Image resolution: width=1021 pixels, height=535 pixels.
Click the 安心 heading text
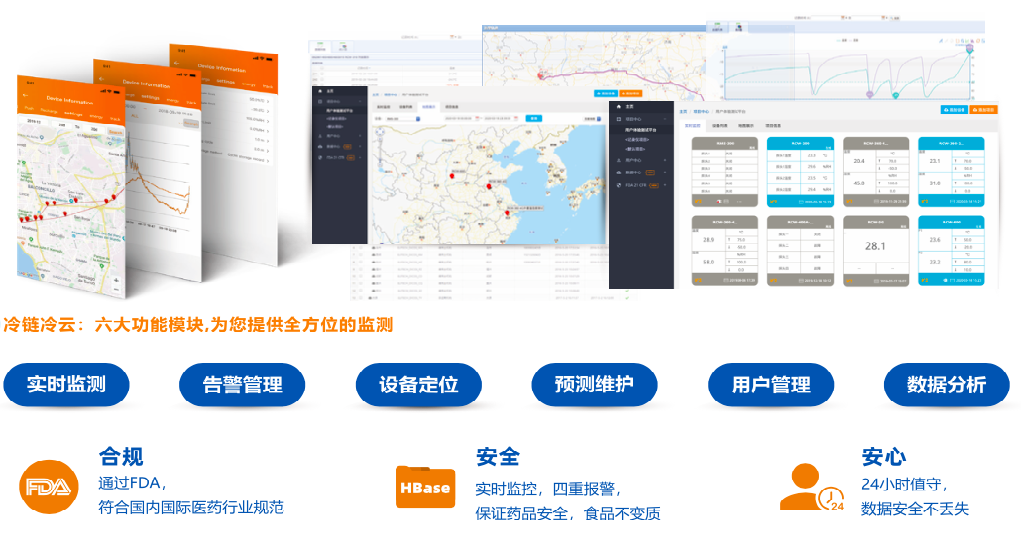pos(884,457)
